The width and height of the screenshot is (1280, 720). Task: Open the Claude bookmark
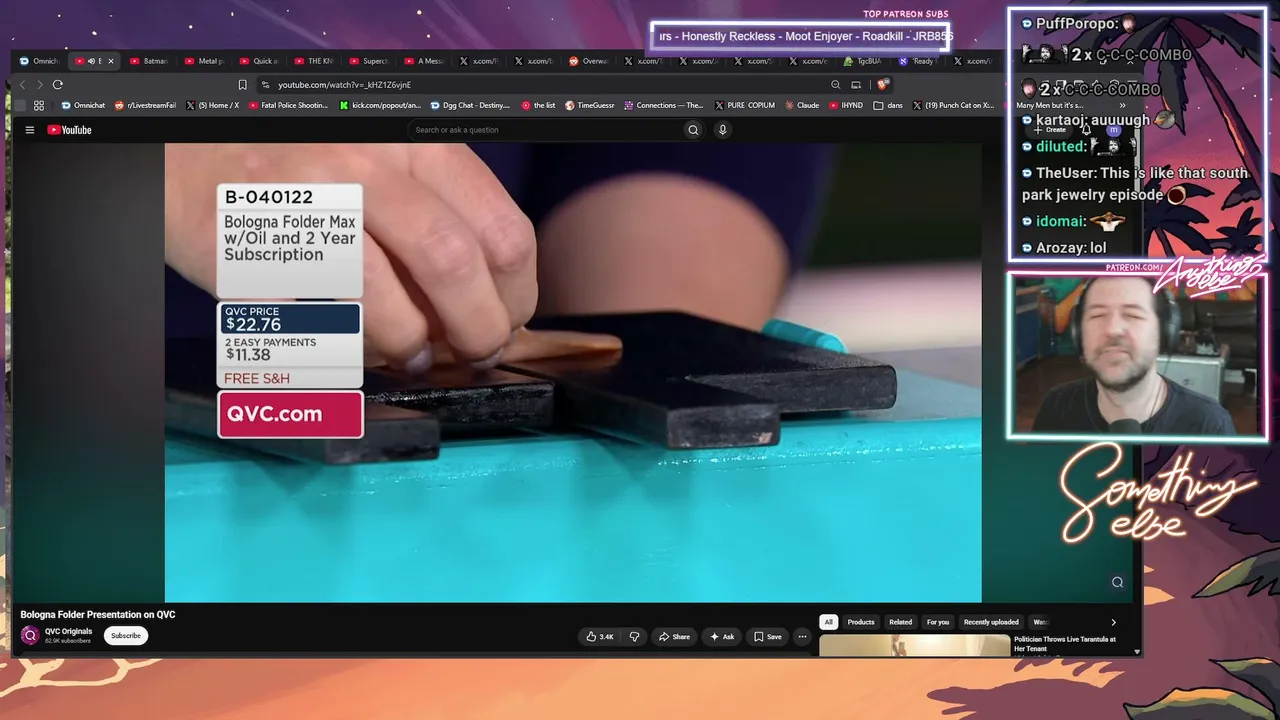[x=802, y=105]
